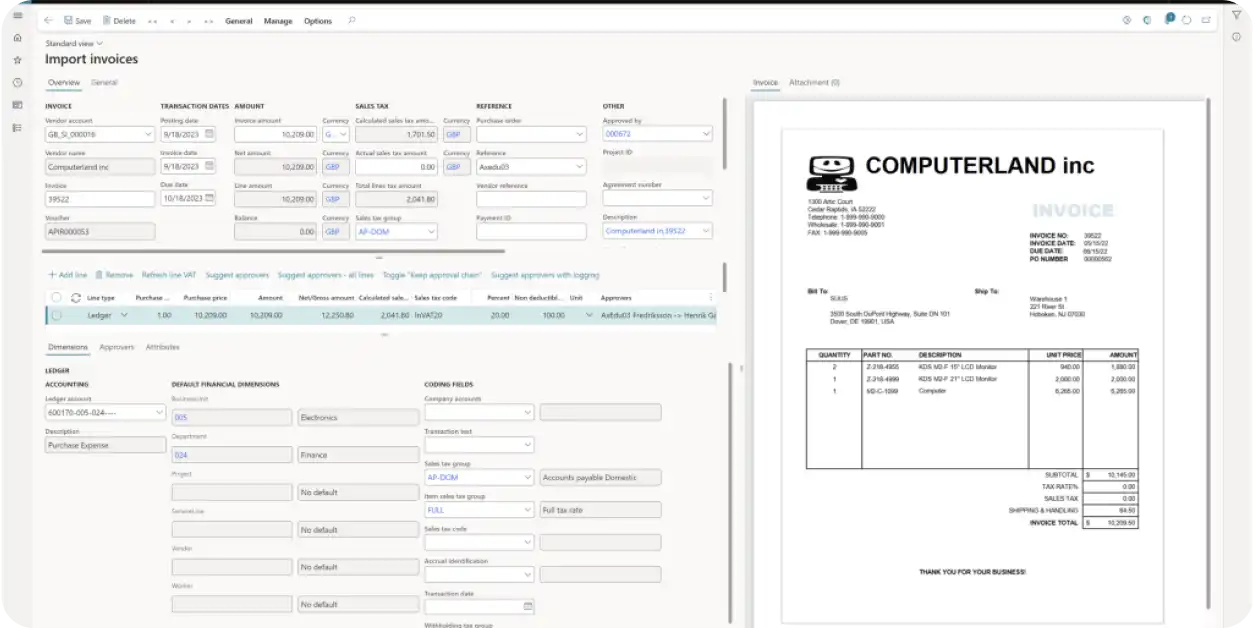Click Suggest approvers
Viewport: 1253px width, 628px height.
[x=237, y=275]
